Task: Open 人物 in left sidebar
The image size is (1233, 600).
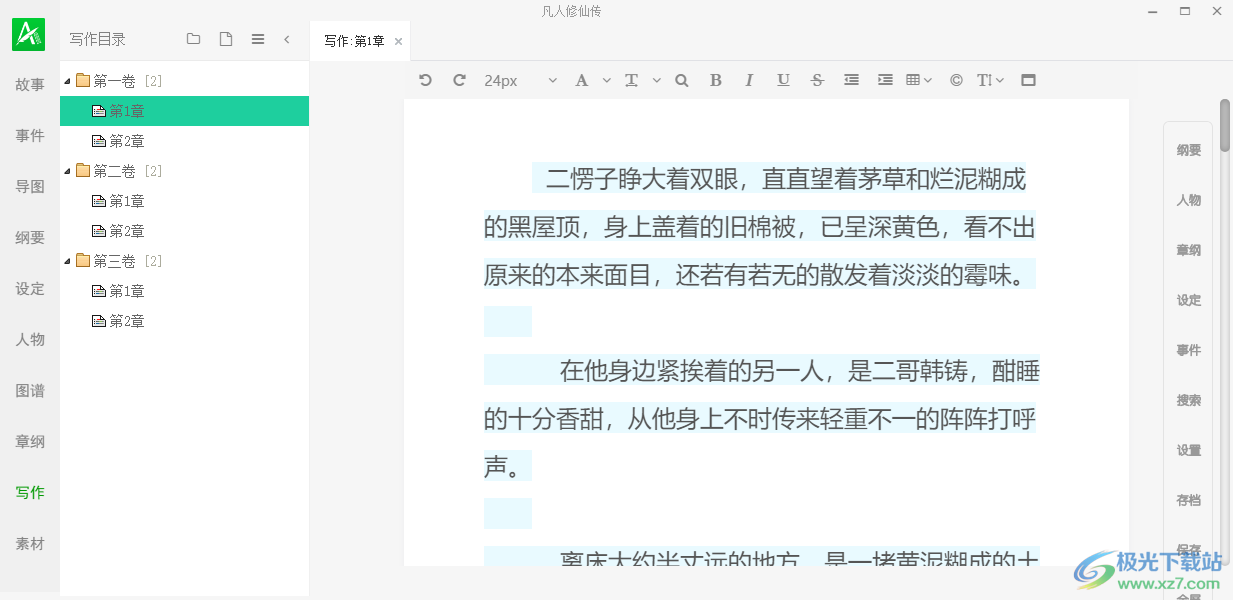Action: (30, 340)
